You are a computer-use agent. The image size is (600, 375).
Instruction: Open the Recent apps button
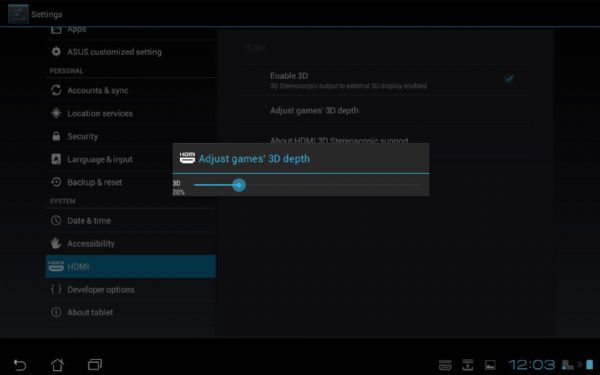click(95, 365)
